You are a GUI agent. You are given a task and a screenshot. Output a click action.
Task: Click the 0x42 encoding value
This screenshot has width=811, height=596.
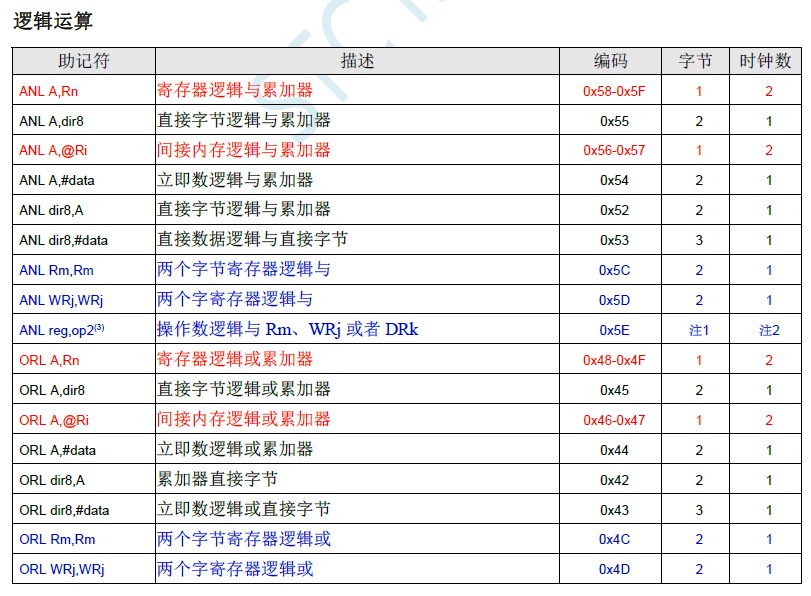pos(614,481)
